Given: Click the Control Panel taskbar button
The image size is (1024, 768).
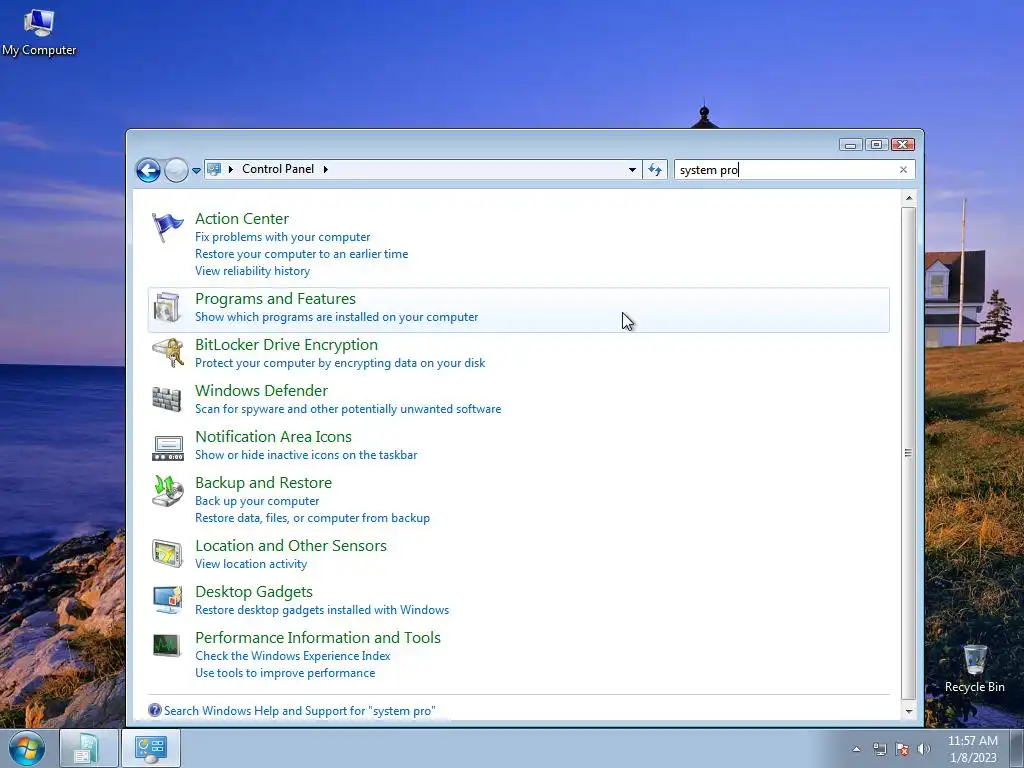Looking at the screenshot, I should click(x=151, y=748).
